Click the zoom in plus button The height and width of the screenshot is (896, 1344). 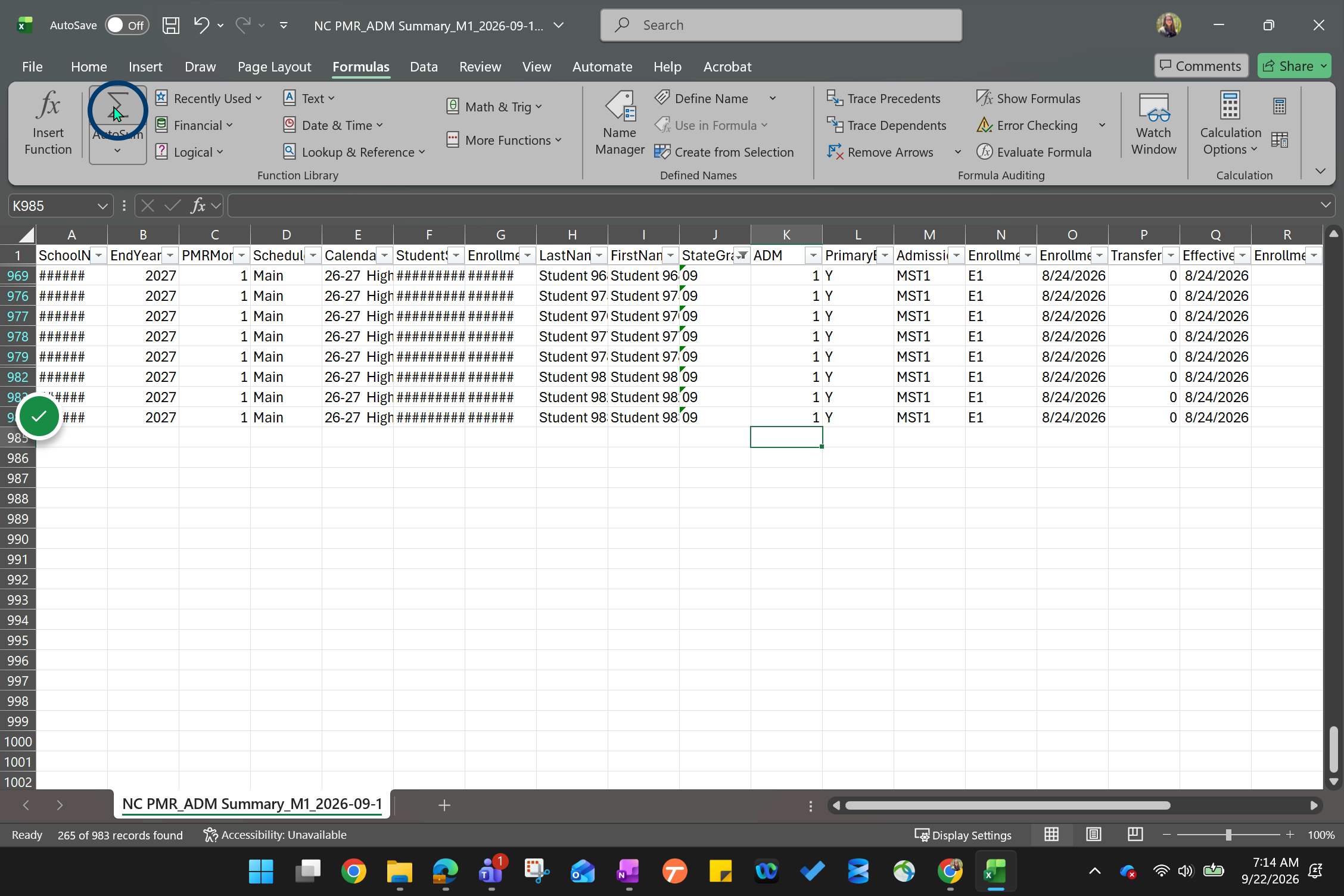[1290, 835]
